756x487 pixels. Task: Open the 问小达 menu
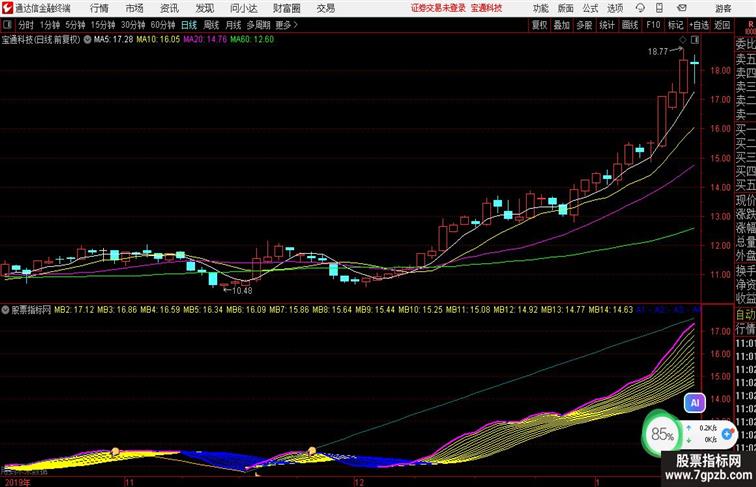point(243,8)
